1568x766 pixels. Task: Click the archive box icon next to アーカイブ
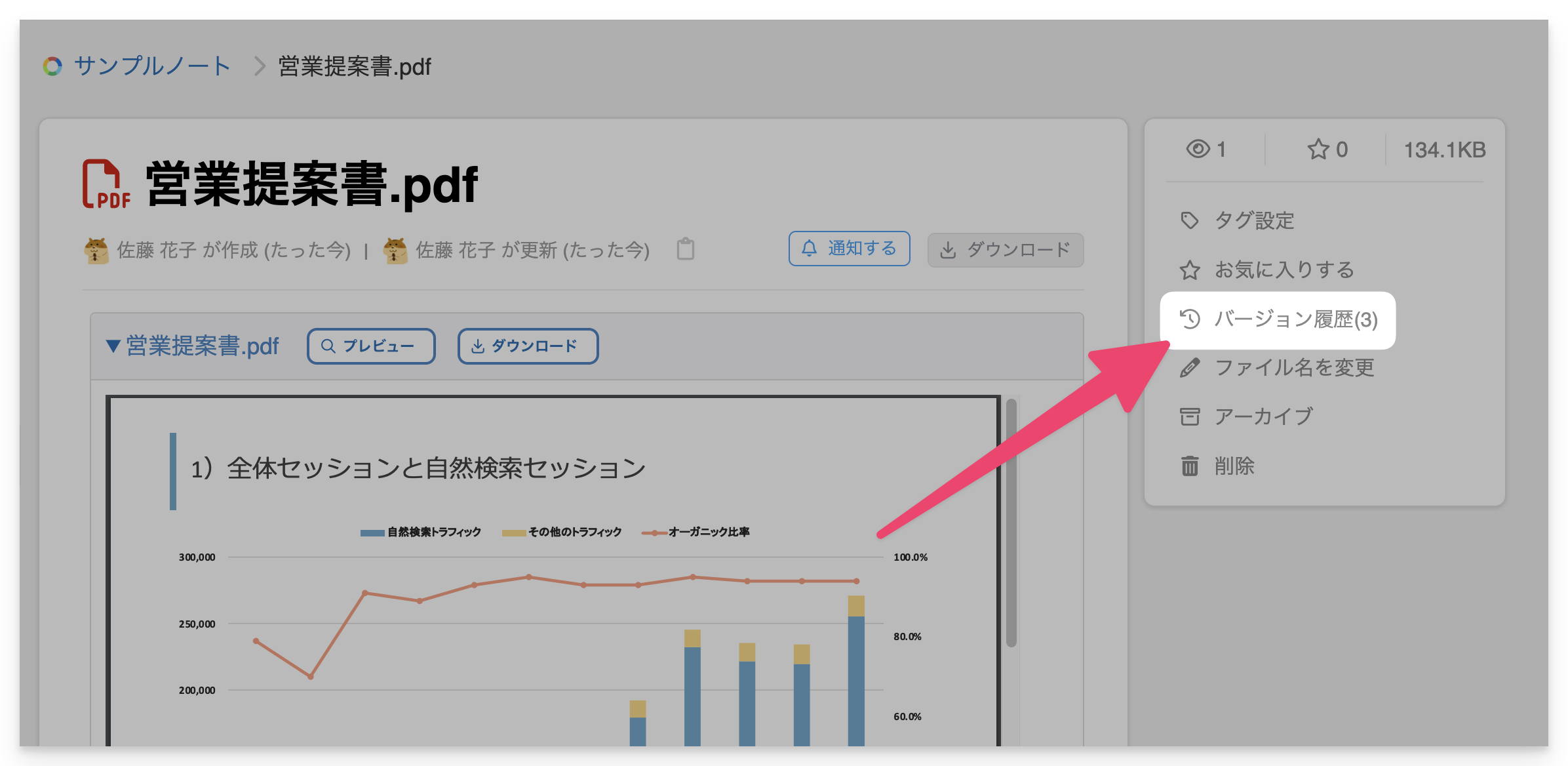coord(1190,416)
